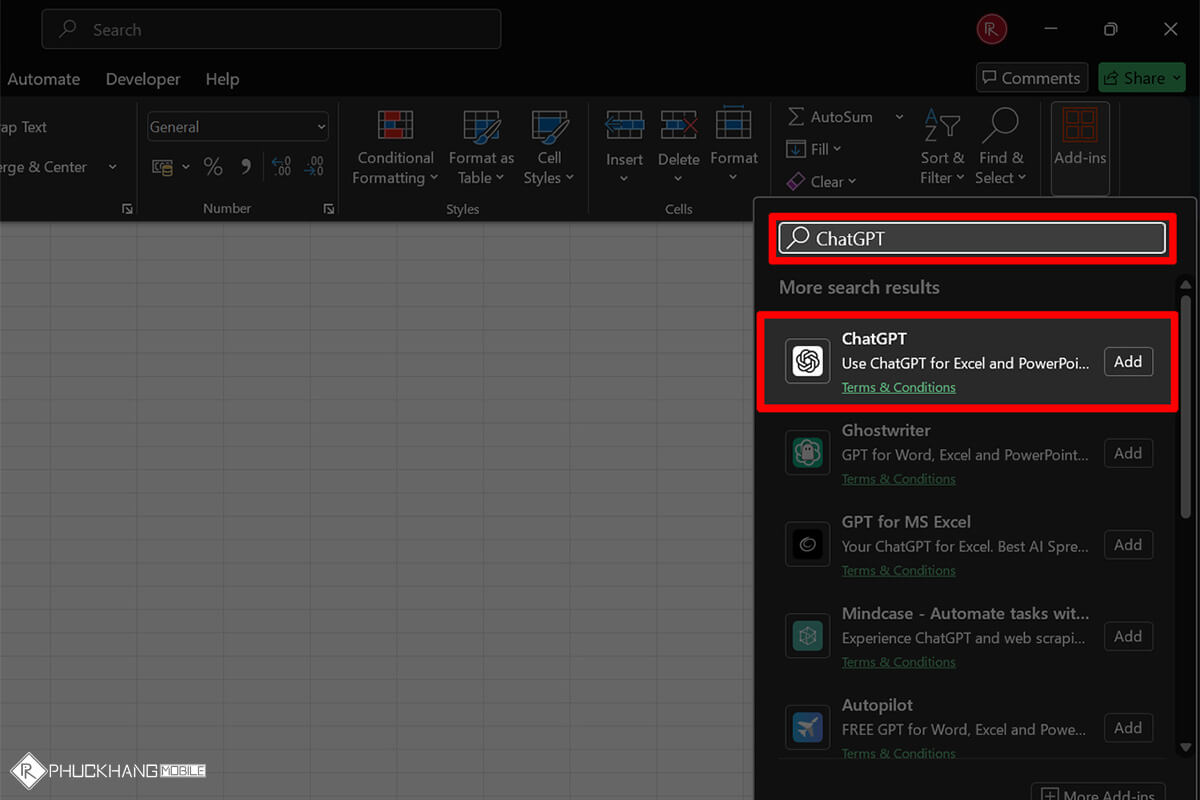Expand AutoSum dropdown arrow
This screenshot has width=1200, height=800.
(x=899, y=117)
